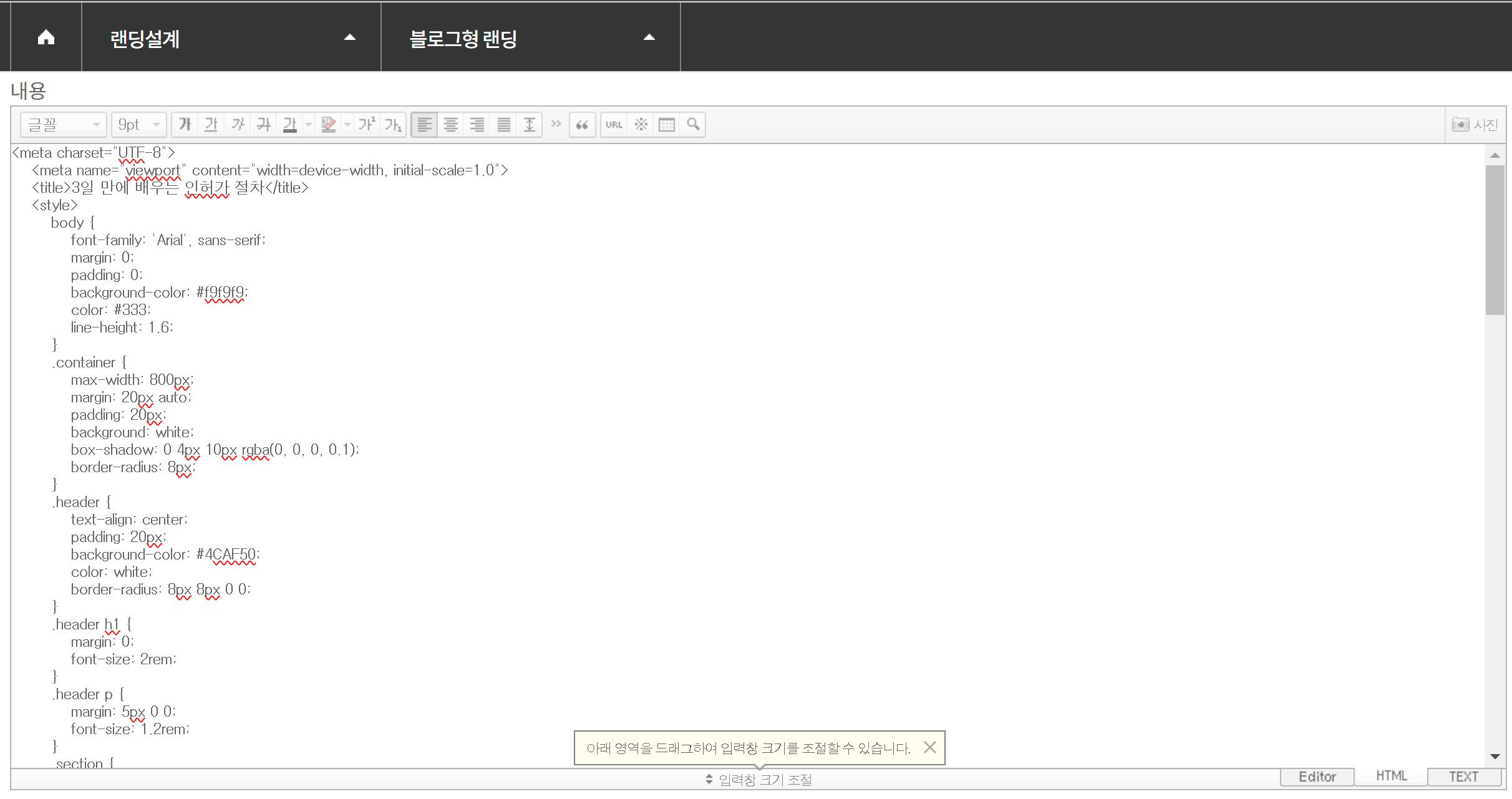This screenshot has width=1512, height=799.
Task: Switch to the TEXT tab
Action: (x=1463, y=777)
